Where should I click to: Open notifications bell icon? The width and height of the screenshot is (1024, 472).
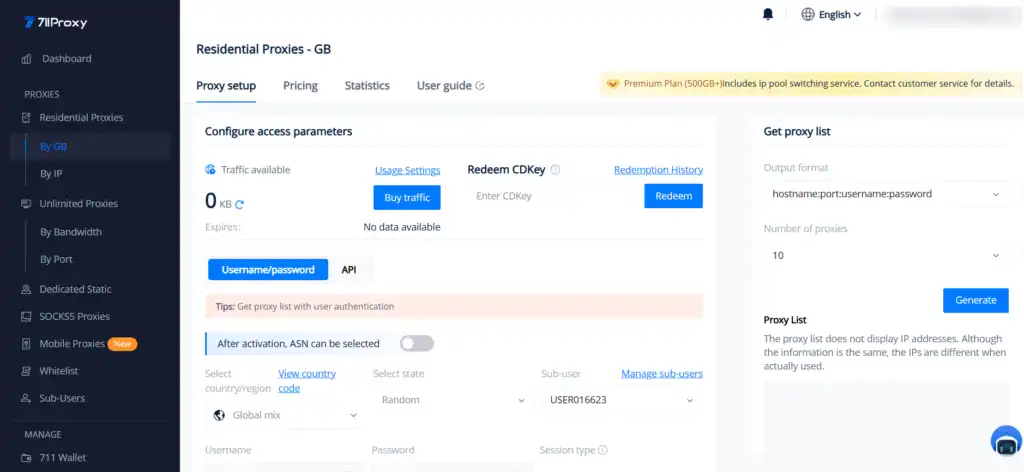768,14
